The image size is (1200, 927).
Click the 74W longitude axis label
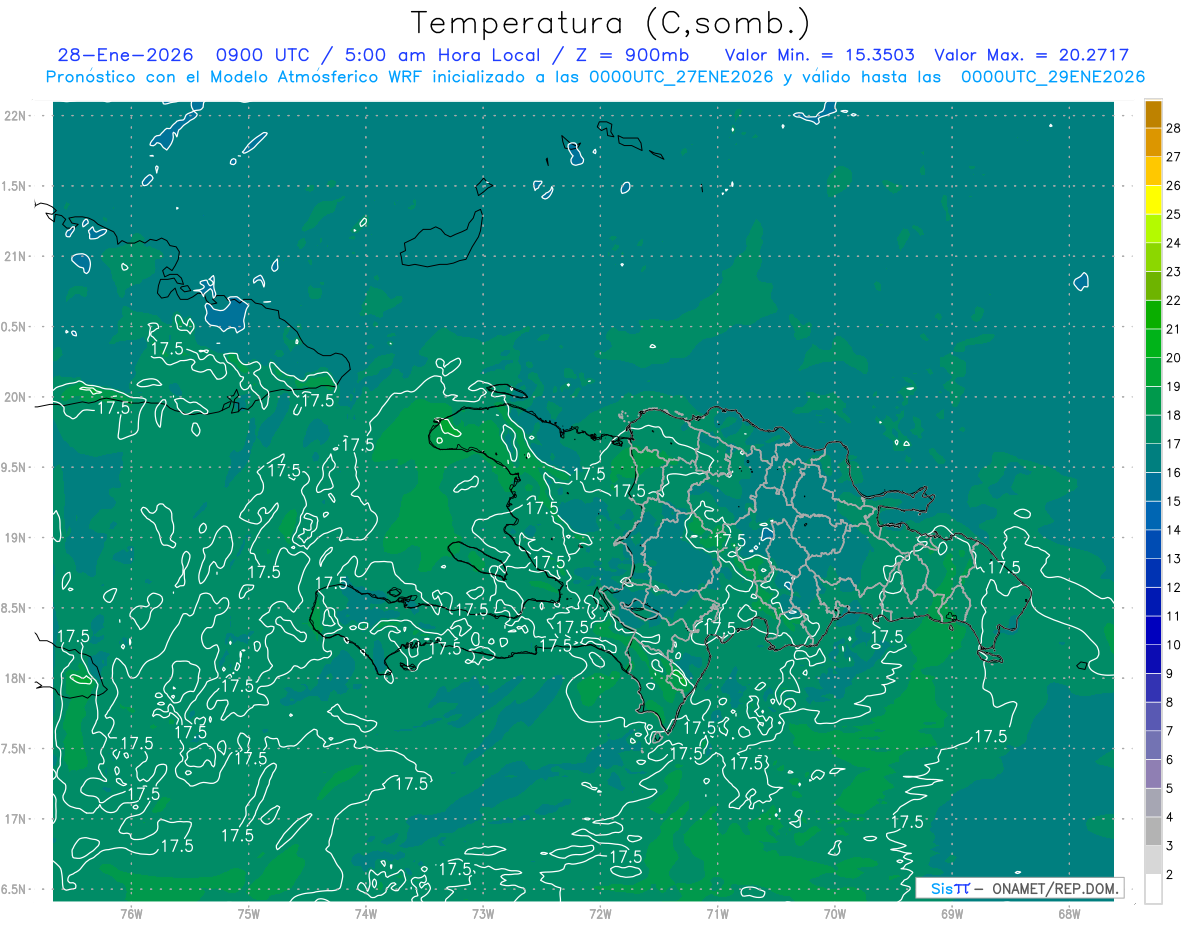(366, 914)
